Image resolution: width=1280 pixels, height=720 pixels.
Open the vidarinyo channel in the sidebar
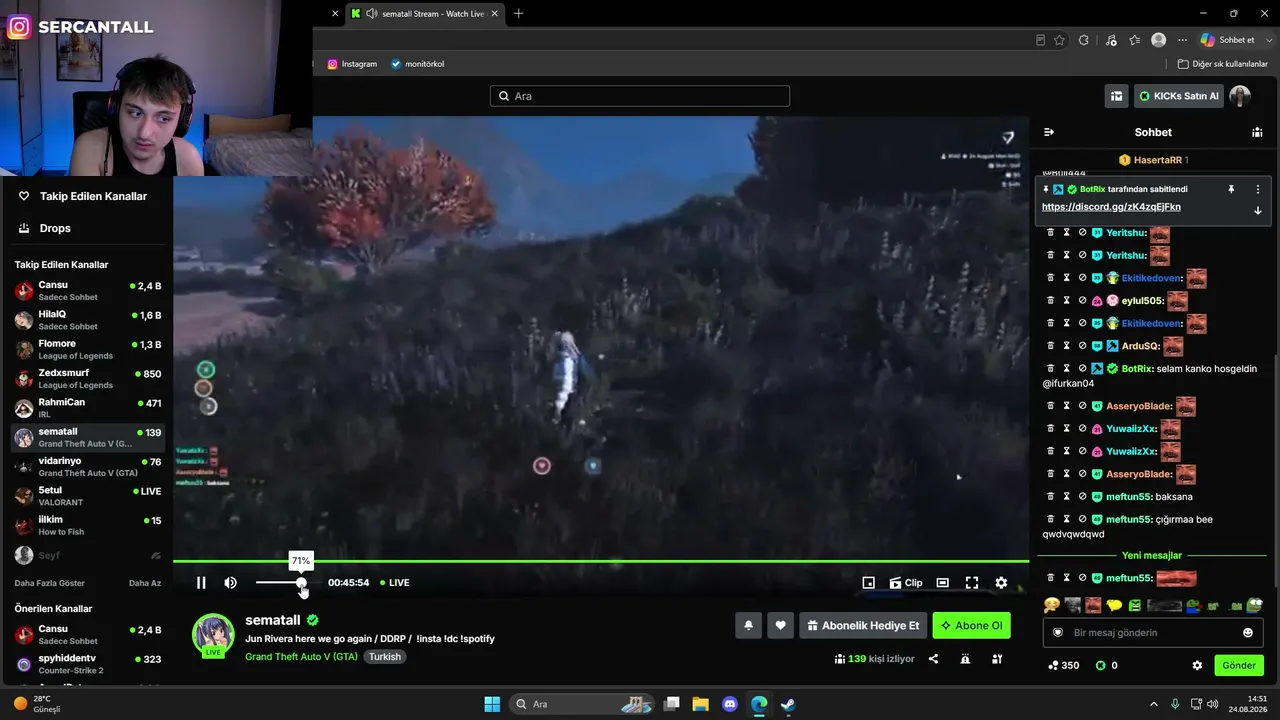tap(88, 467)
